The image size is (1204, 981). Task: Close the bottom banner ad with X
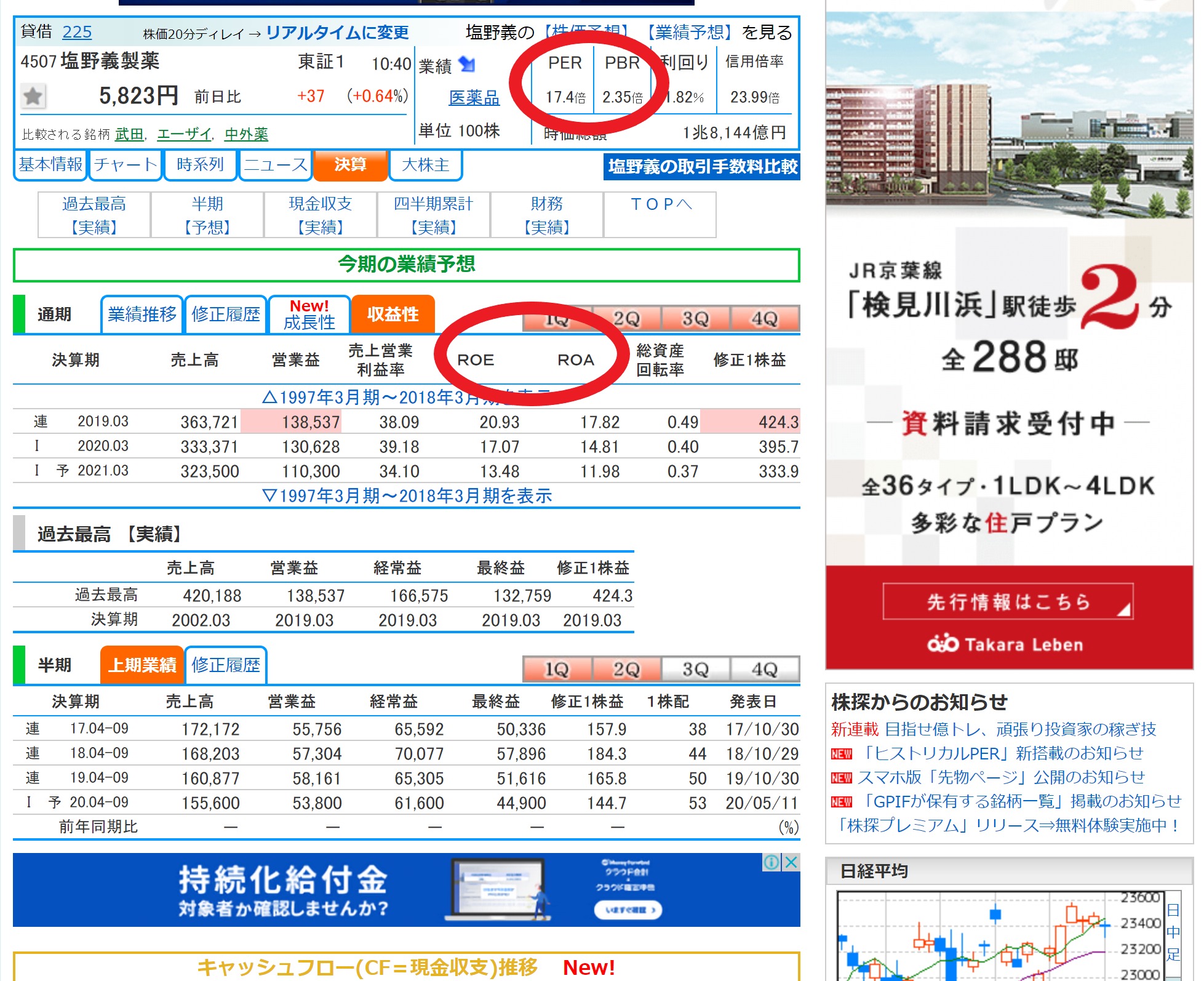click(x=791, y=862)
